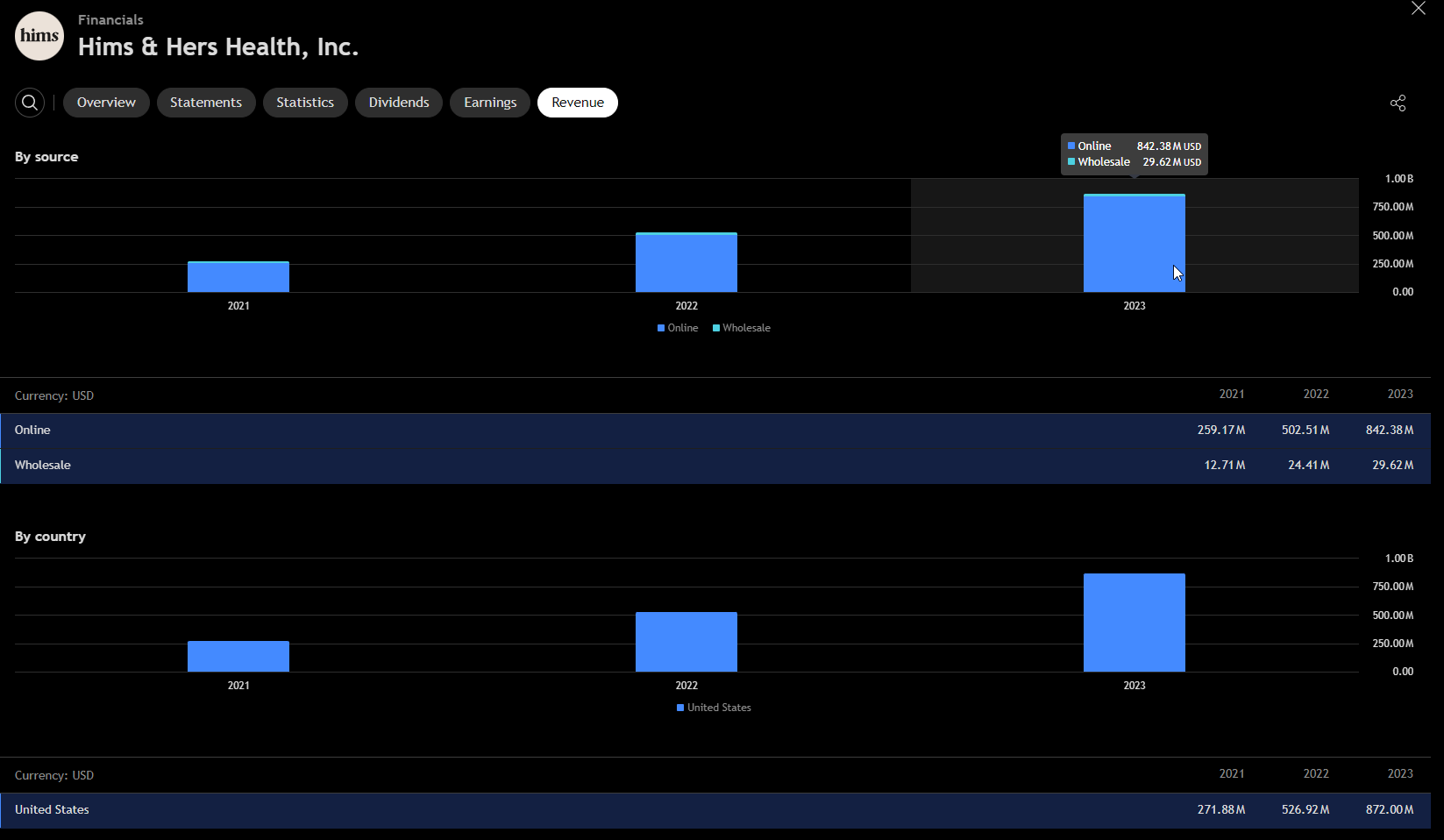Click the 2021 bar in By source chart
This screenshot has width=1444, height=840.
(x=238, y=277)
